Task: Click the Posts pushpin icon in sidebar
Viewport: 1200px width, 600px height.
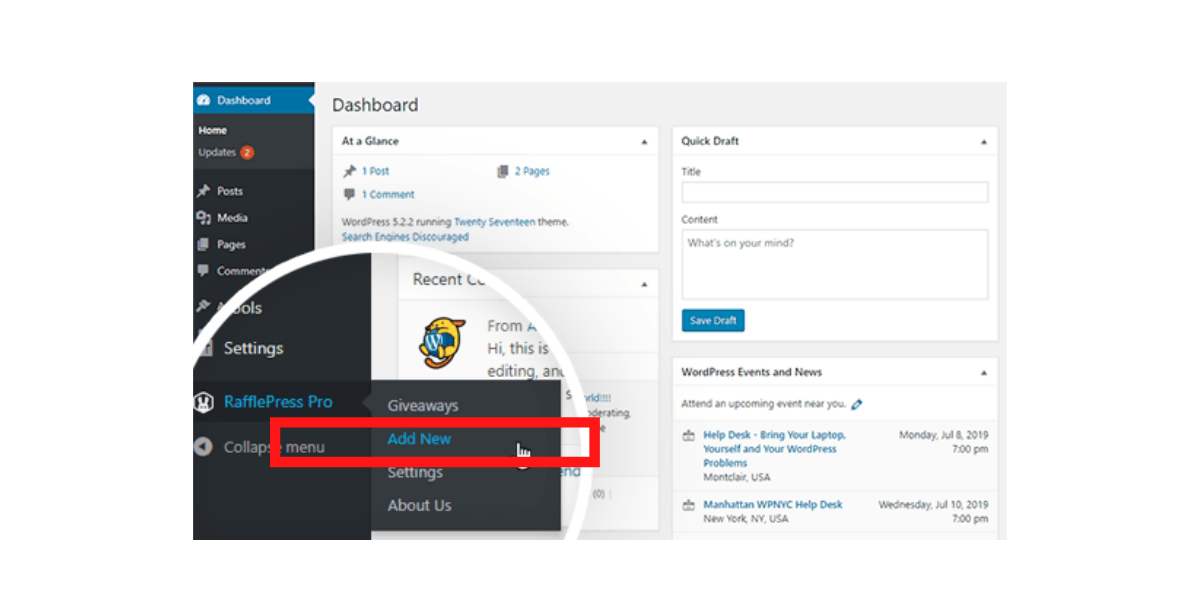Action: point(204,191)
